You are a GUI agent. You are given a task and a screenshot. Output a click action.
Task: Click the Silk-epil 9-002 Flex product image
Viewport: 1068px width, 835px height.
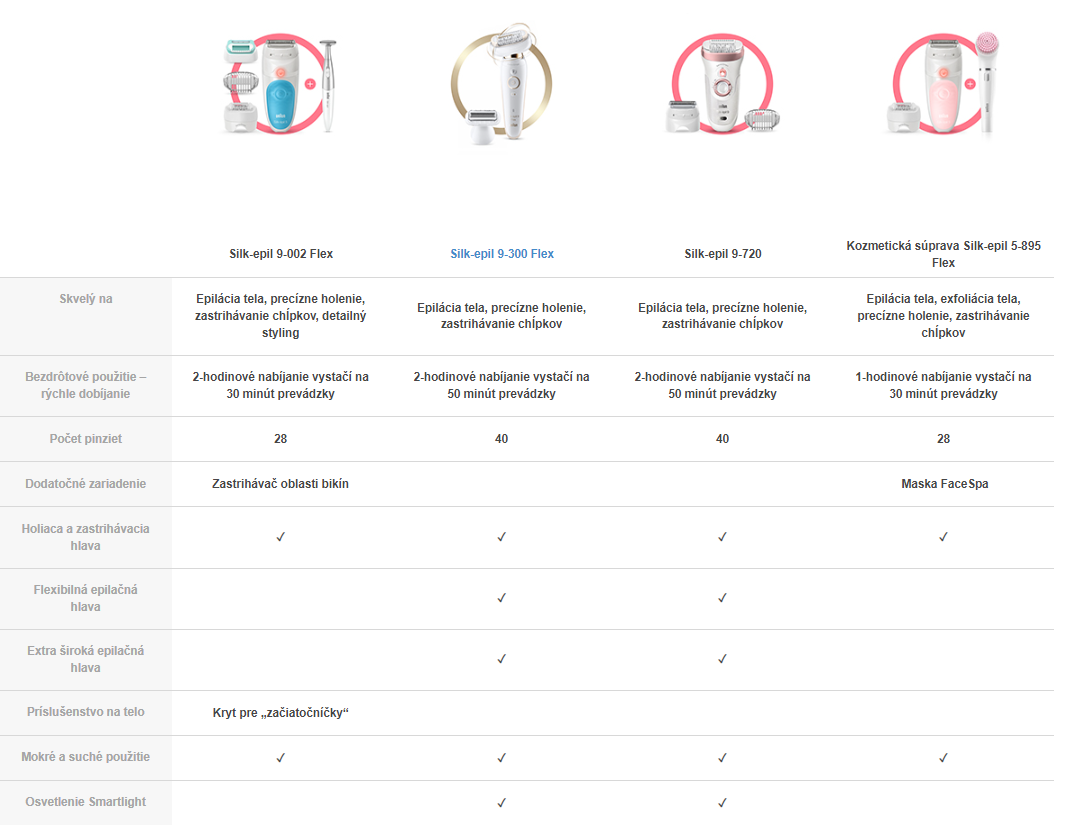[x=281, y=88]
